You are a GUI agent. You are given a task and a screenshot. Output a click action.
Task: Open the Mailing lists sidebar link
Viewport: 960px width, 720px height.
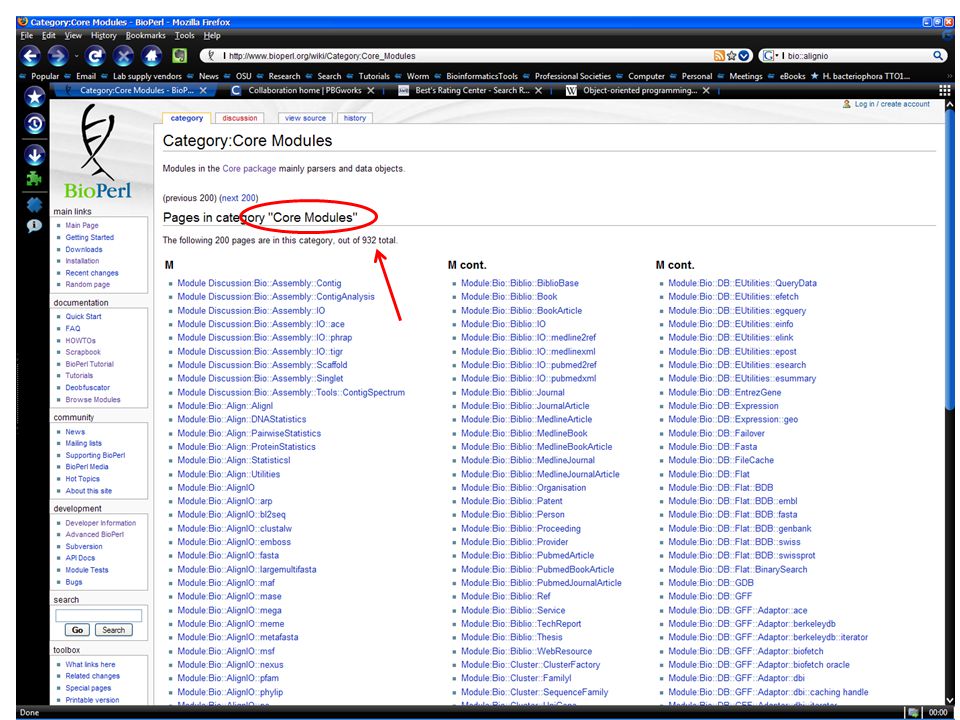point(83,443)
